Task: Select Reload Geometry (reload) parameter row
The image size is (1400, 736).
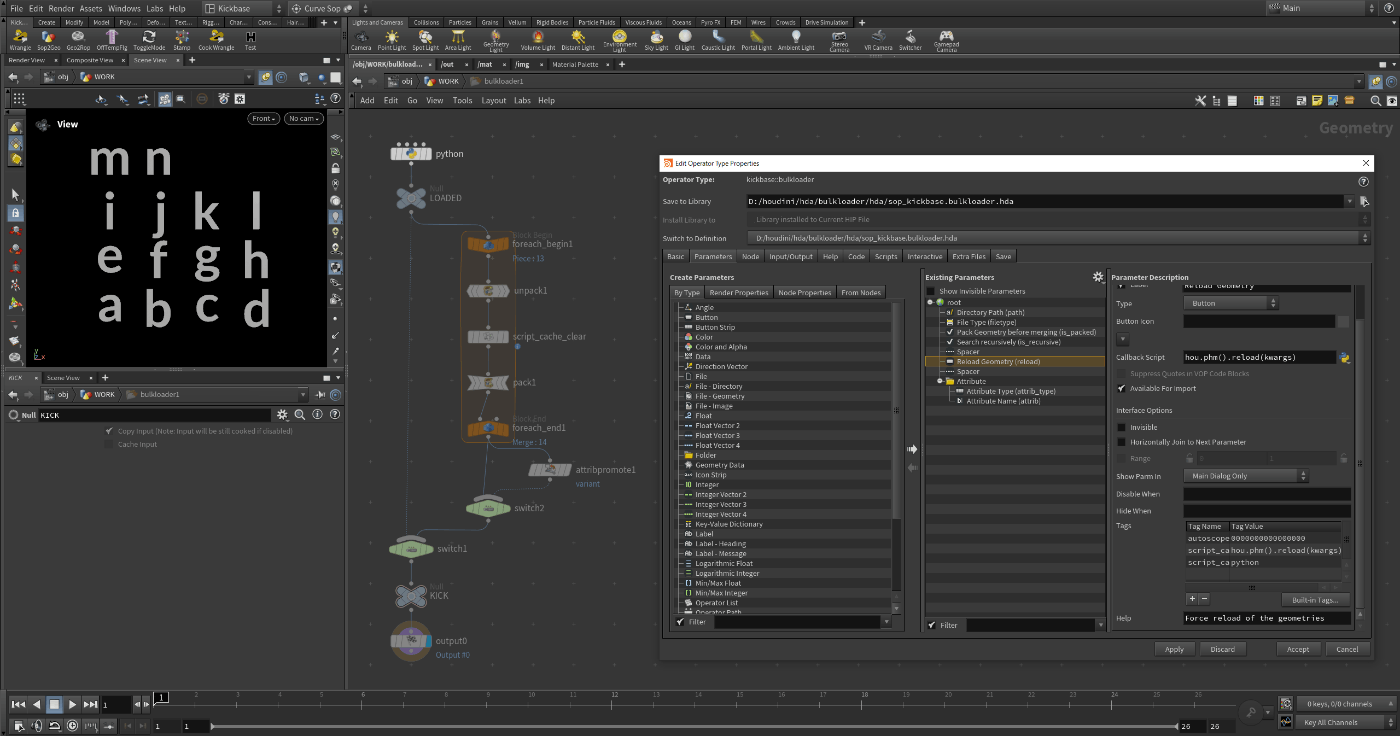Action: [1014, 361]
